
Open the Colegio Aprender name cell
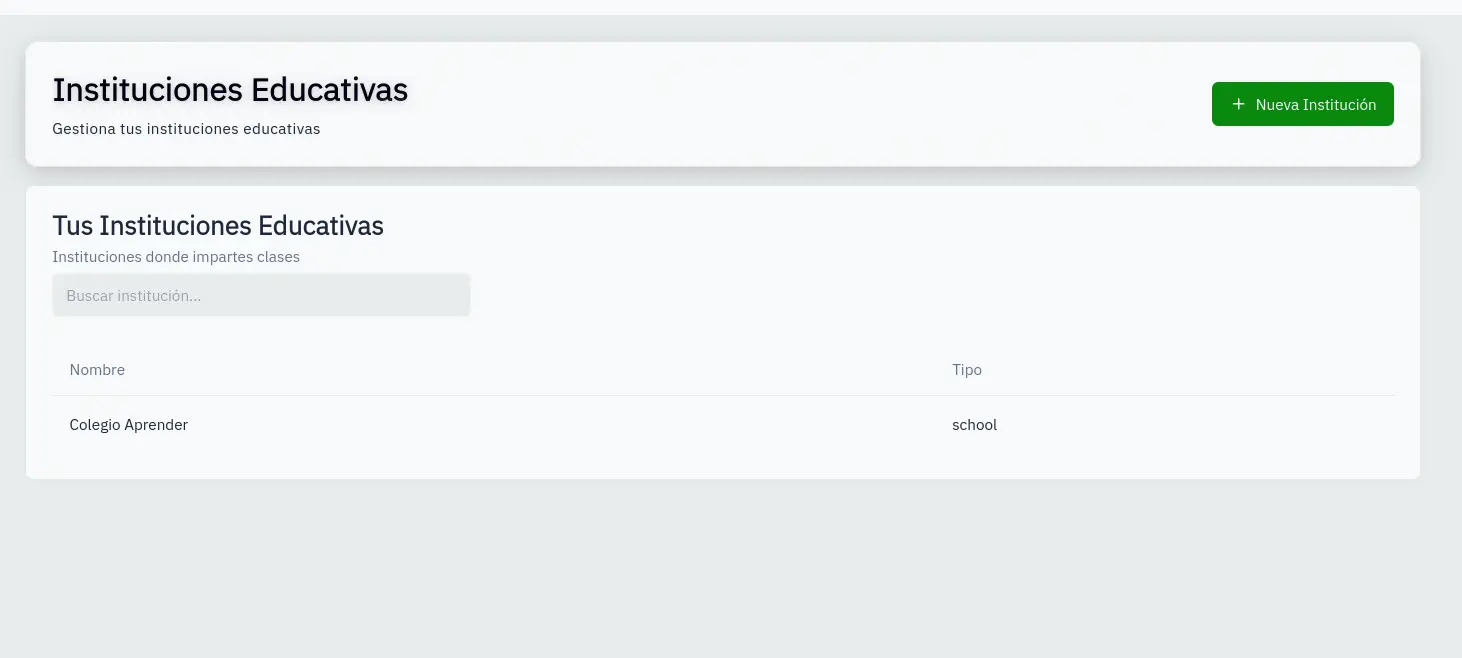(x=129, y=425)
